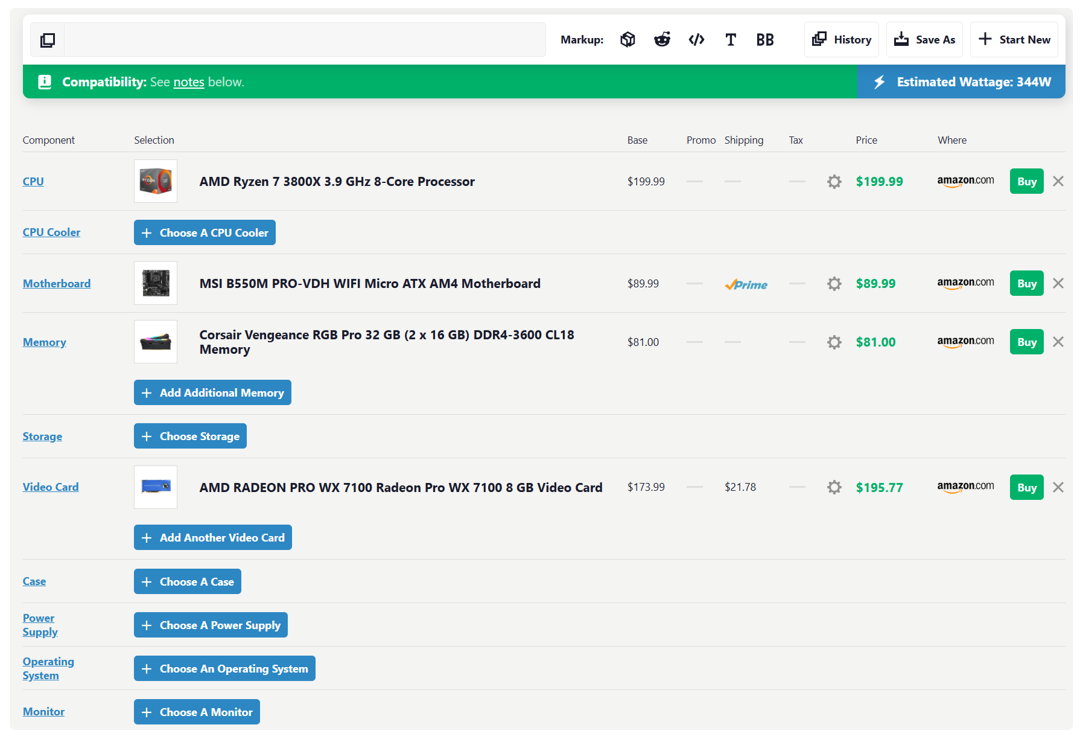Open price settings gear for Memory row
The width and height of the screenshot is (1080, 748).
click(834, 342)
